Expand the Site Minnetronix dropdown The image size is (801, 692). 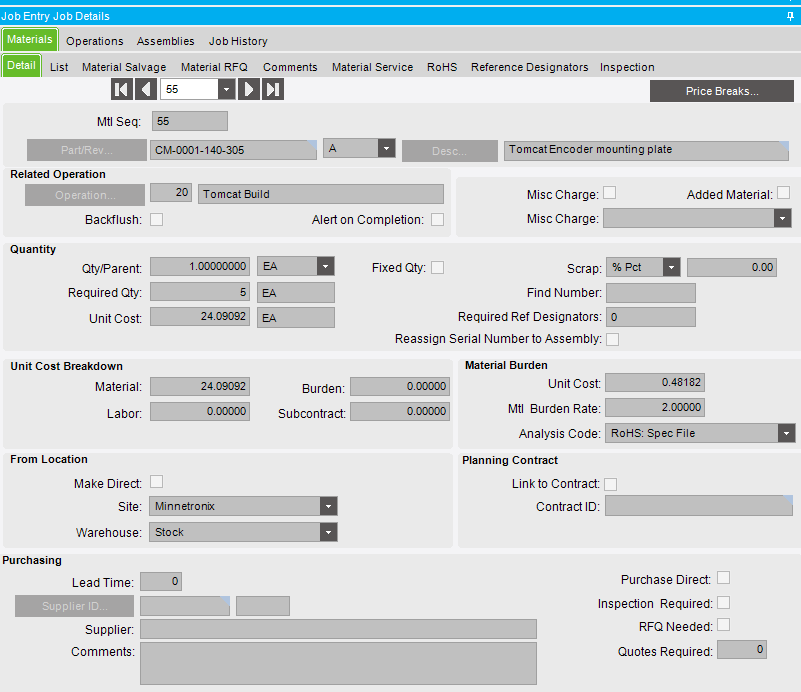pos(328,507)
